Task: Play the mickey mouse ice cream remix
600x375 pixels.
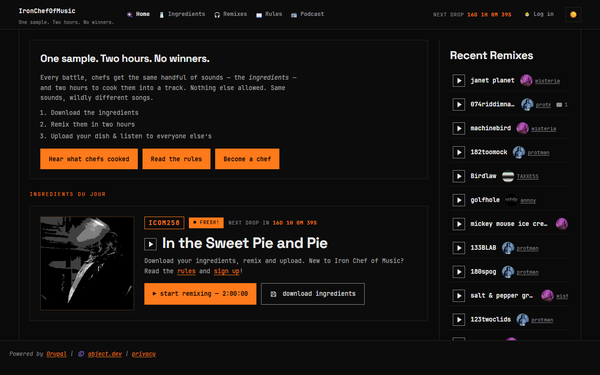Action: point(458,224)
